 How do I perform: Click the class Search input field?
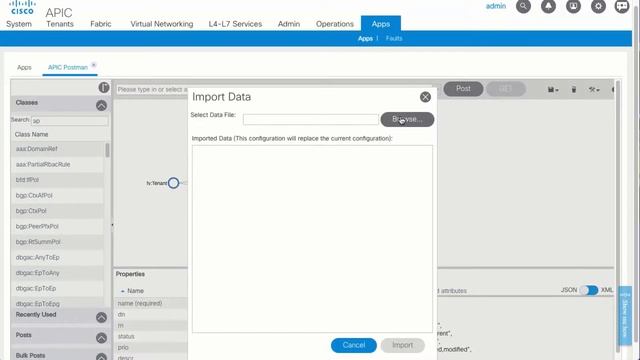click(x=69, y=121)
